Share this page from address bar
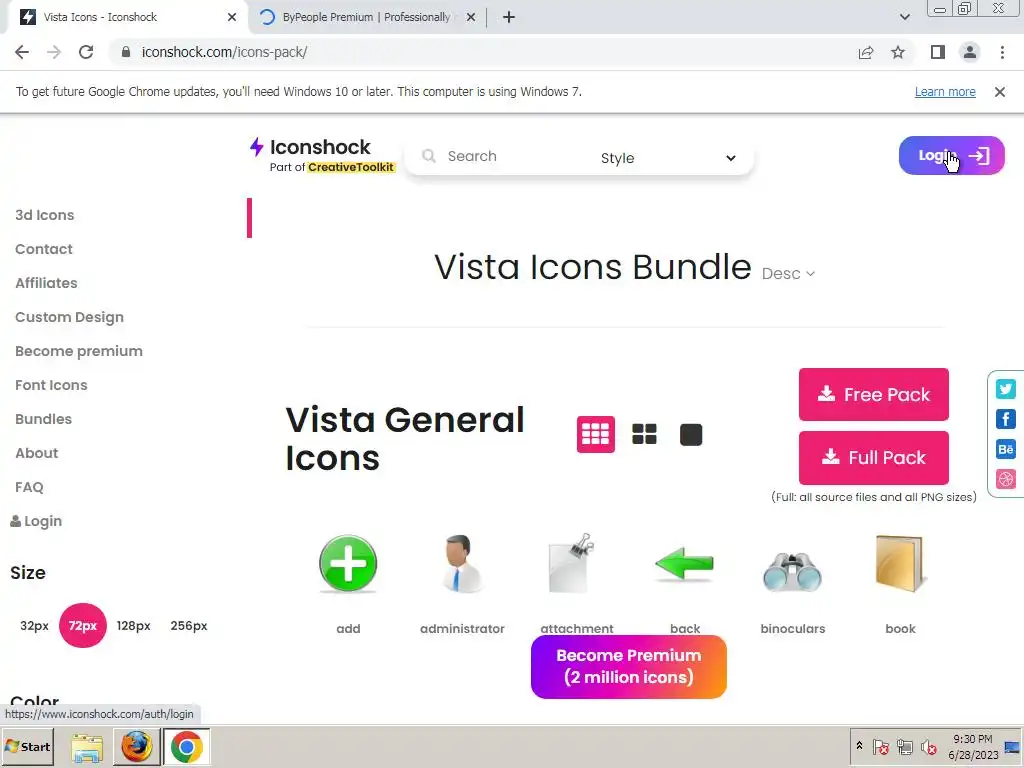This screenshot has height=768, width=1024. (x=866, y=52)
